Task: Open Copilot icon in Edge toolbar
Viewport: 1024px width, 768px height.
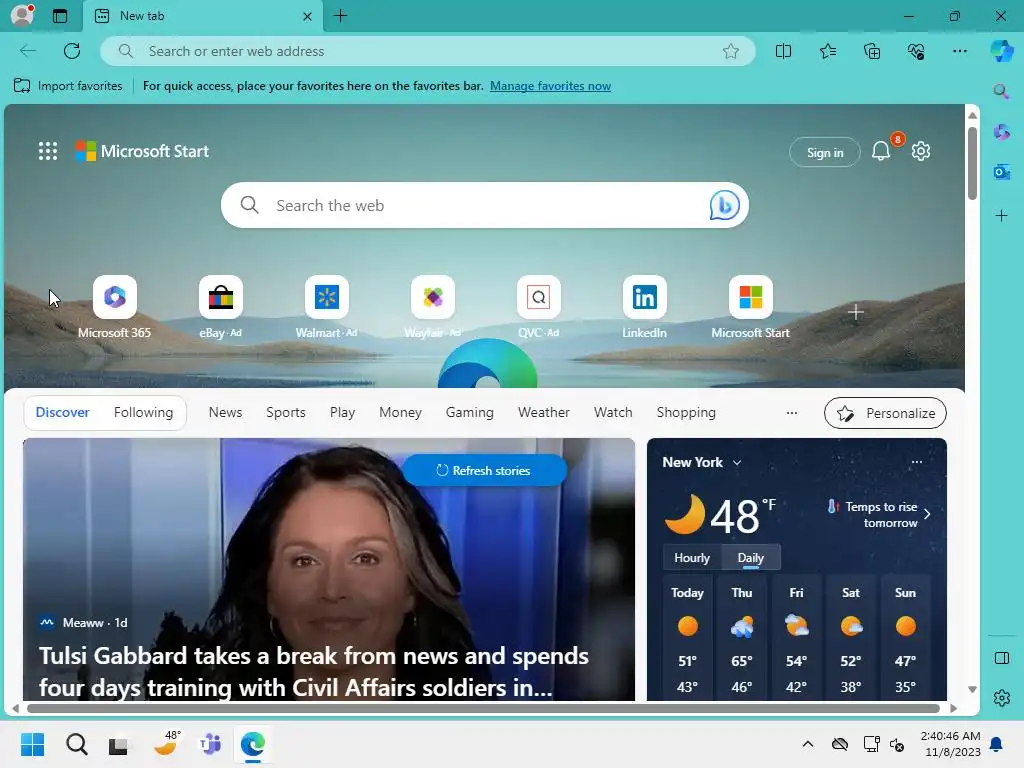Action: [x=1002, y=51]
